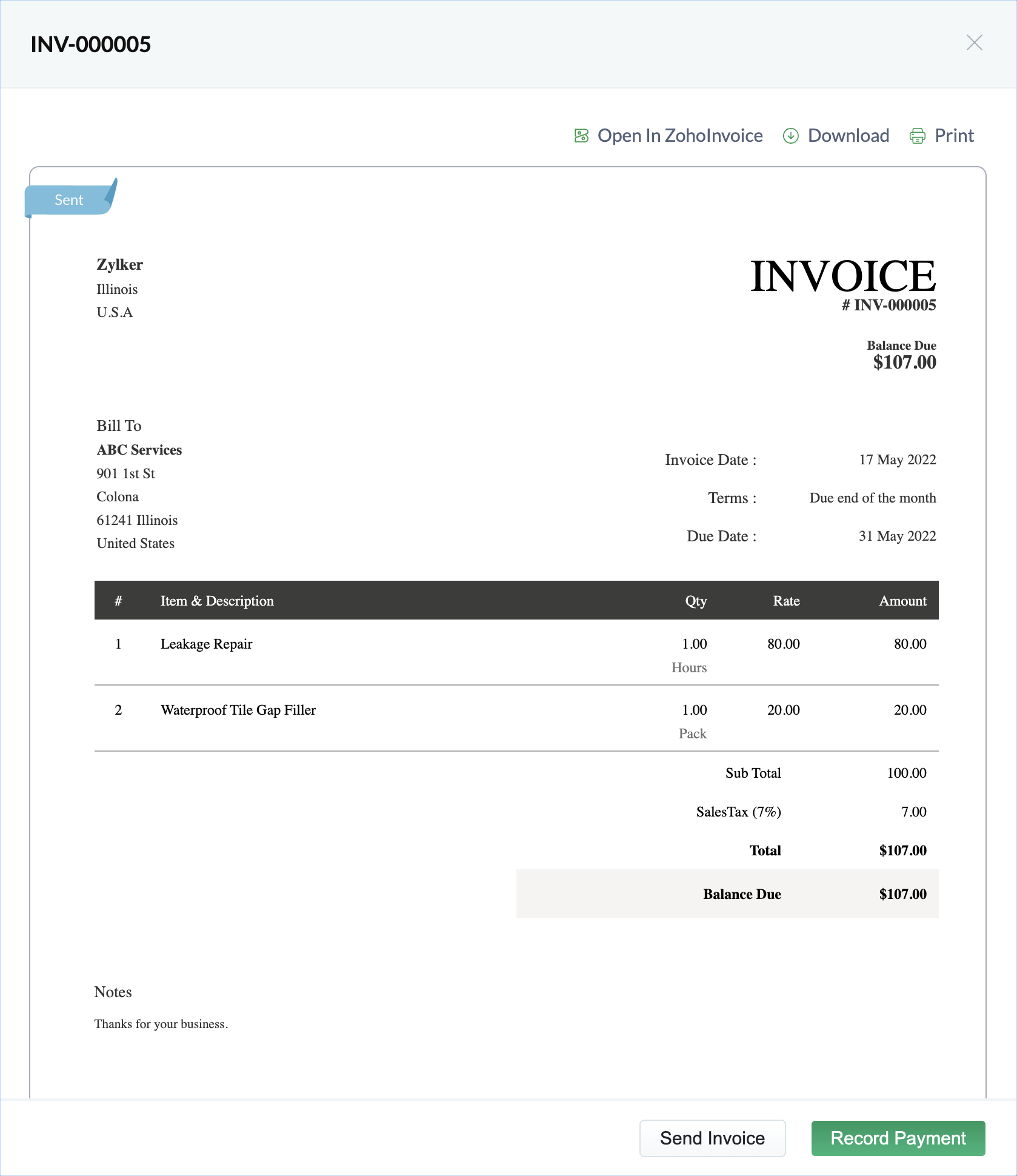Close the INV-000005 invoice dialog

[x=974, y=43]
